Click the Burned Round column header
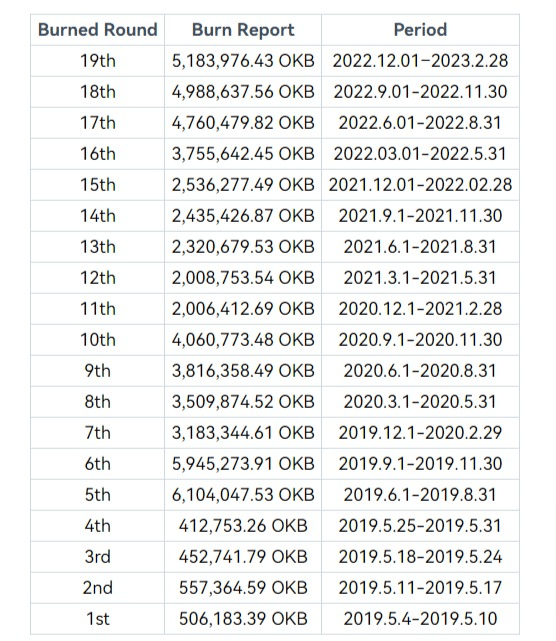556x641 pixels. click(x=98, y=30)
